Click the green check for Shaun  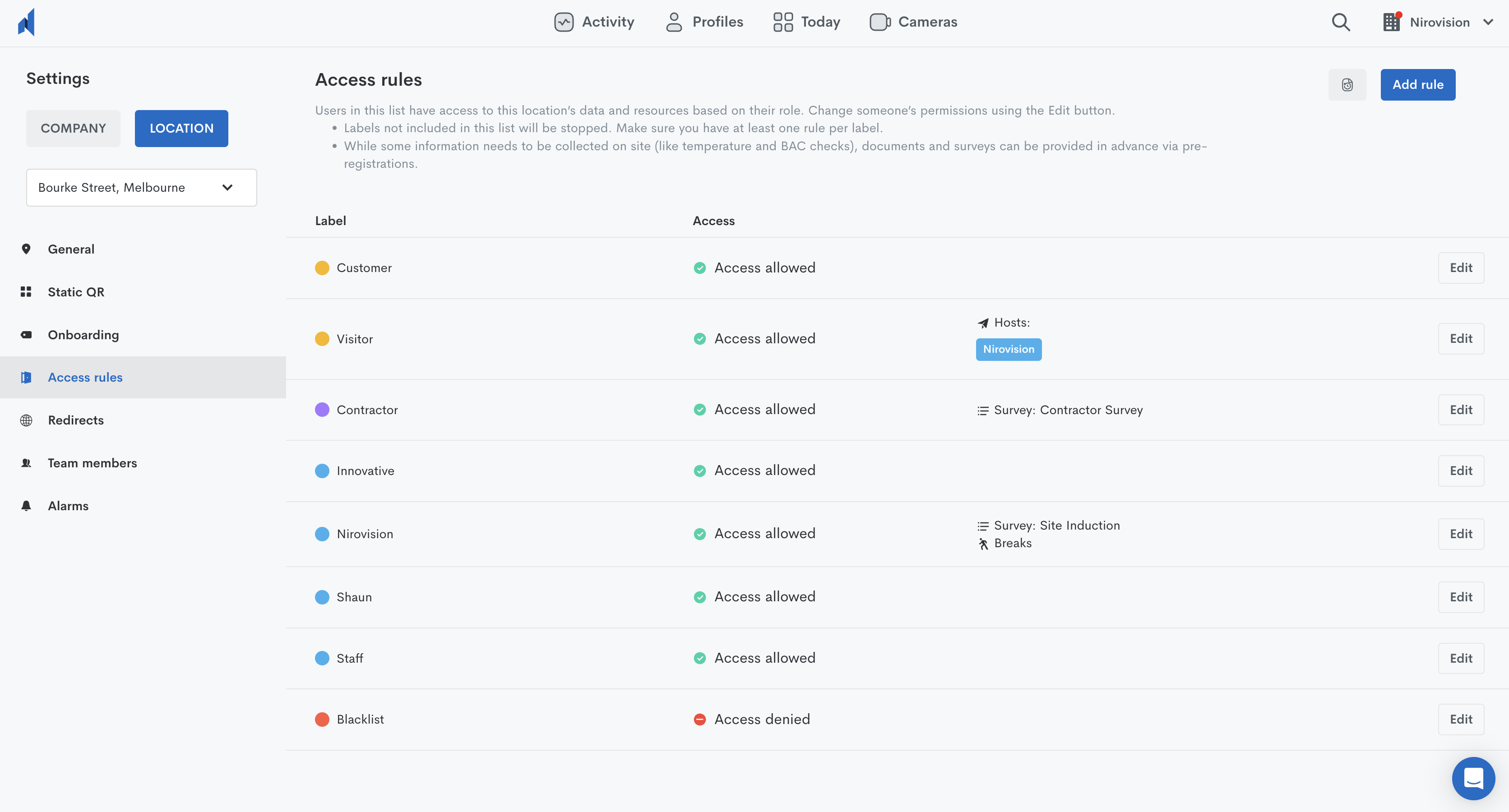[x=699, y=597]
